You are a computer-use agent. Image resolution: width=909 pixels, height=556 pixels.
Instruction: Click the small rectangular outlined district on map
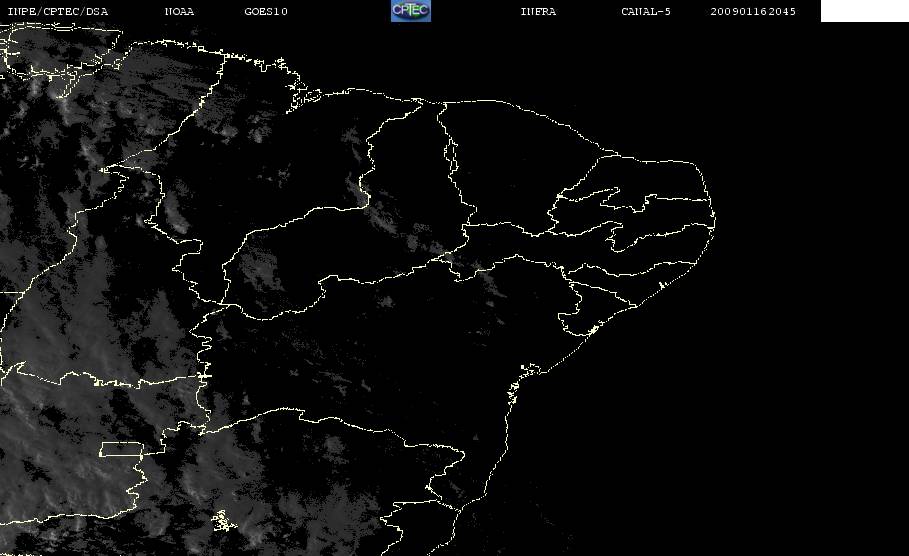[121, 449]
